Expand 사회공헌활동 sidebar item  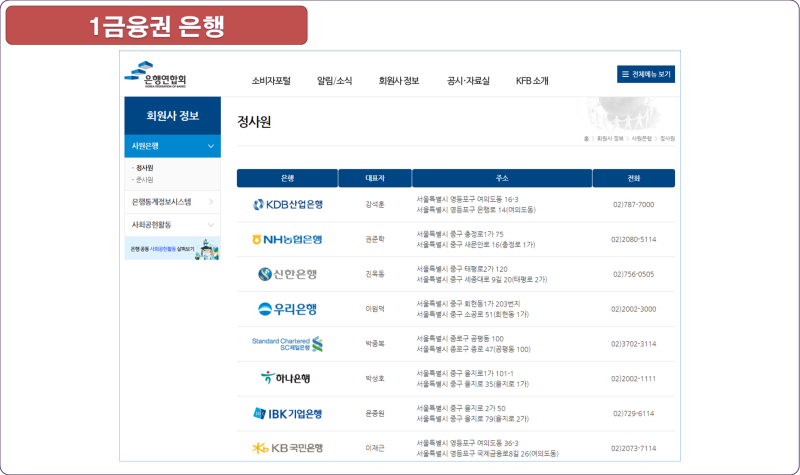coord(172,225)
